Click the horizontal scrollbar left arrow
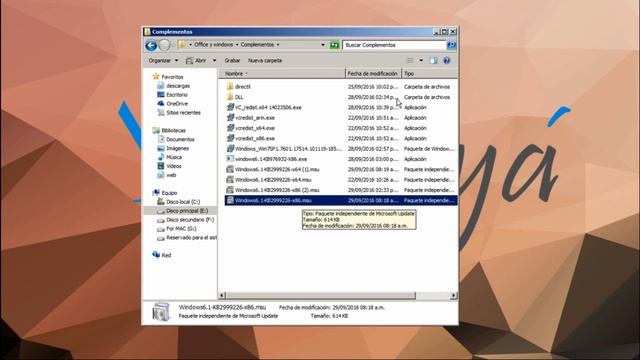The height and width of the screenshot is (360, 640). (x=222, y=295)
